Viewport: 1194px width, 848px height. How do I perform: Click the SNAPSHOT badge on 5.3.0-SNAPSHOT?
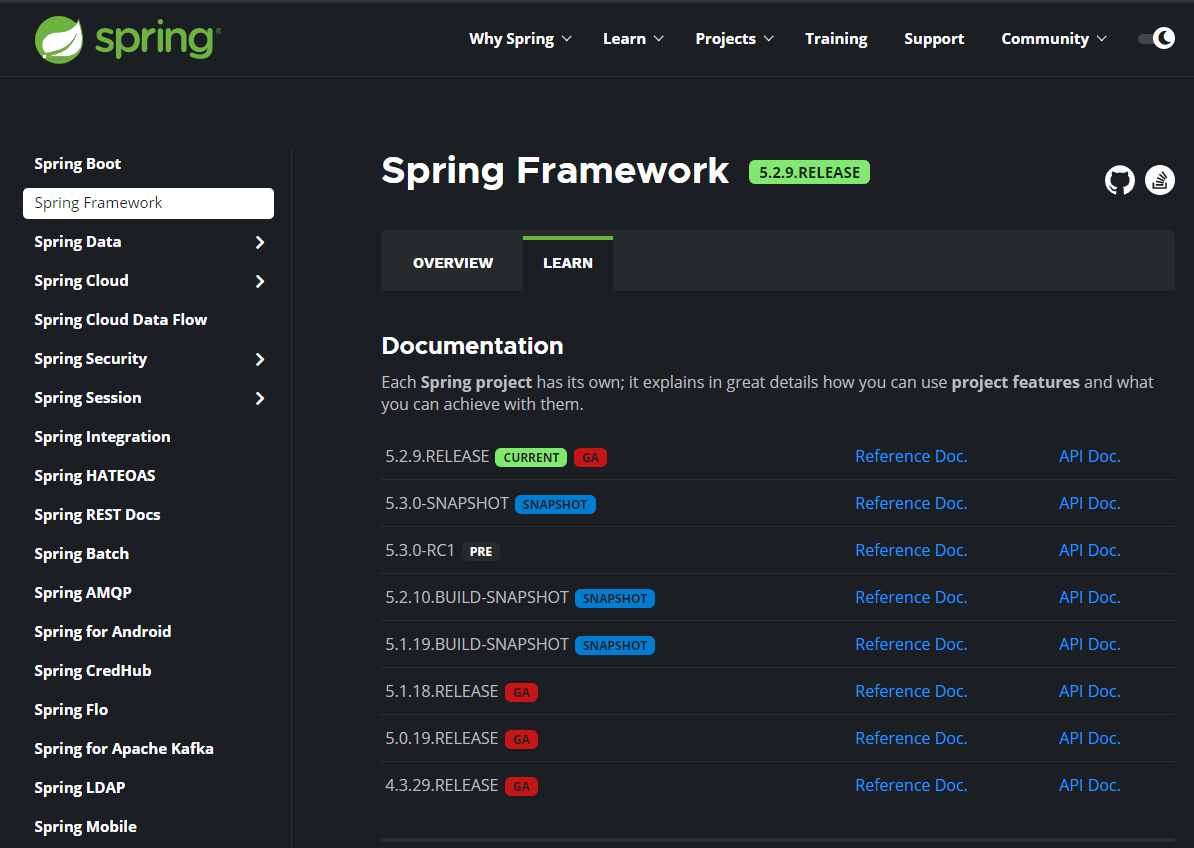pos(555,505)
